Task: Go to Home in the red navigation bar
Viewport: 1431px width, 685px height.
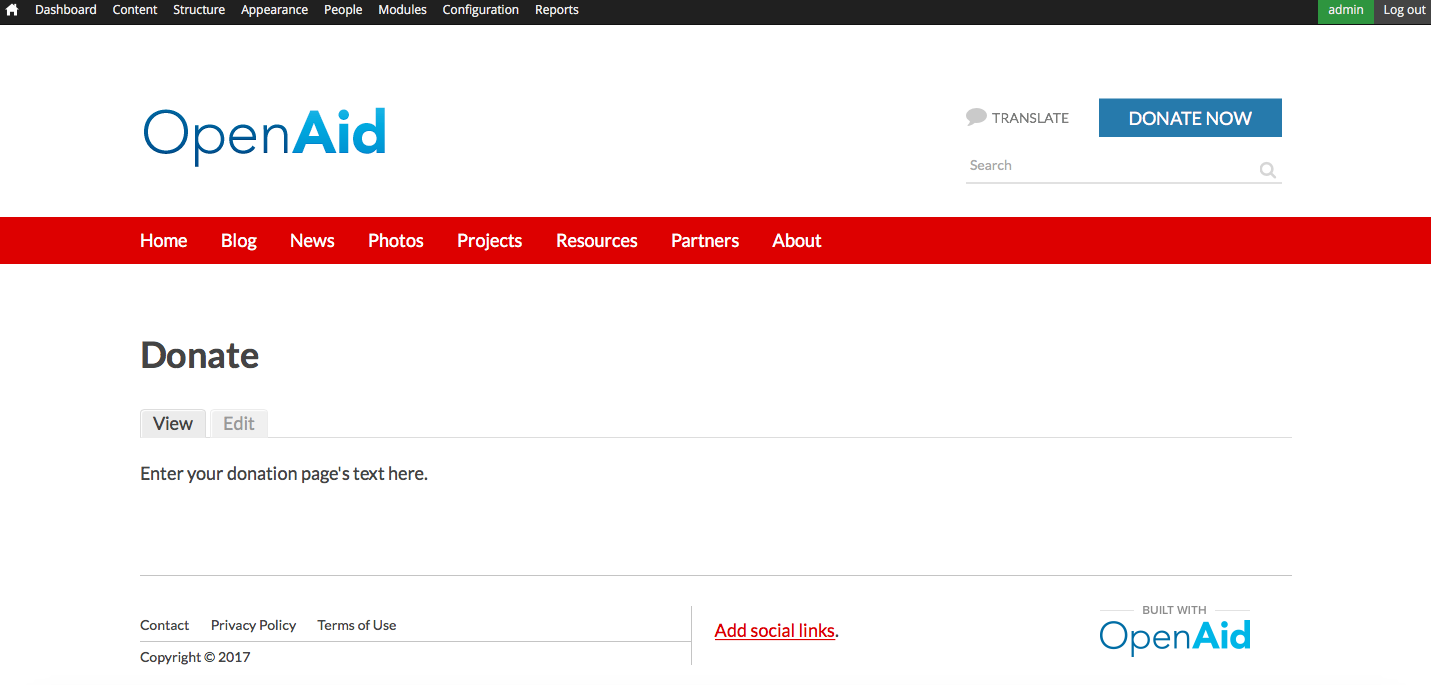Action: click(x=164, y=241)
